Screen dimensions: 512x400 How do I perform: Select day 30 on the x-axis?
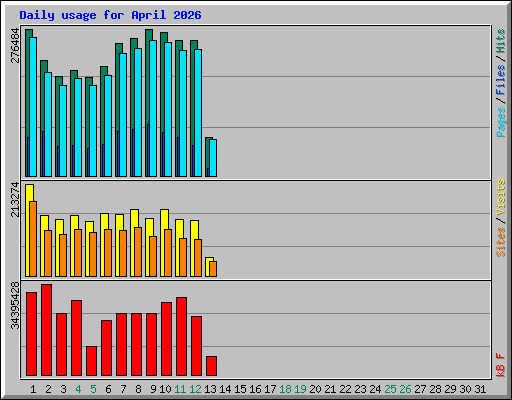point(465,389)
